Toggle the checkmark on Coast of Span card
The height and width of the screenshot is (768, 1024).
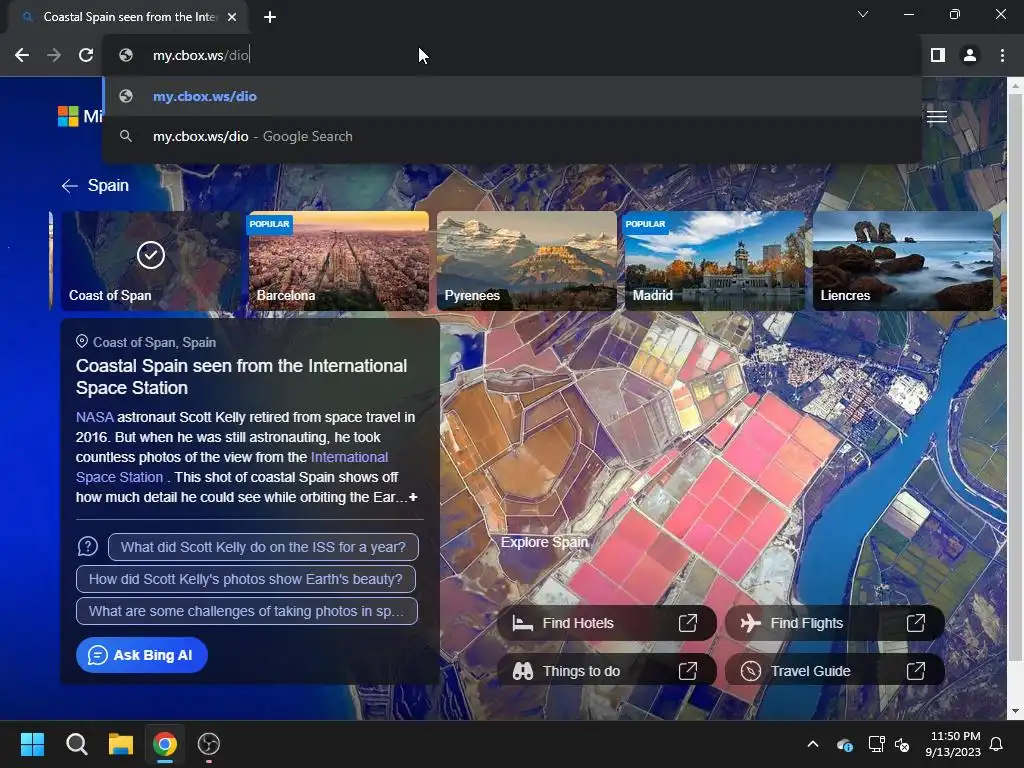click(151, 255)
